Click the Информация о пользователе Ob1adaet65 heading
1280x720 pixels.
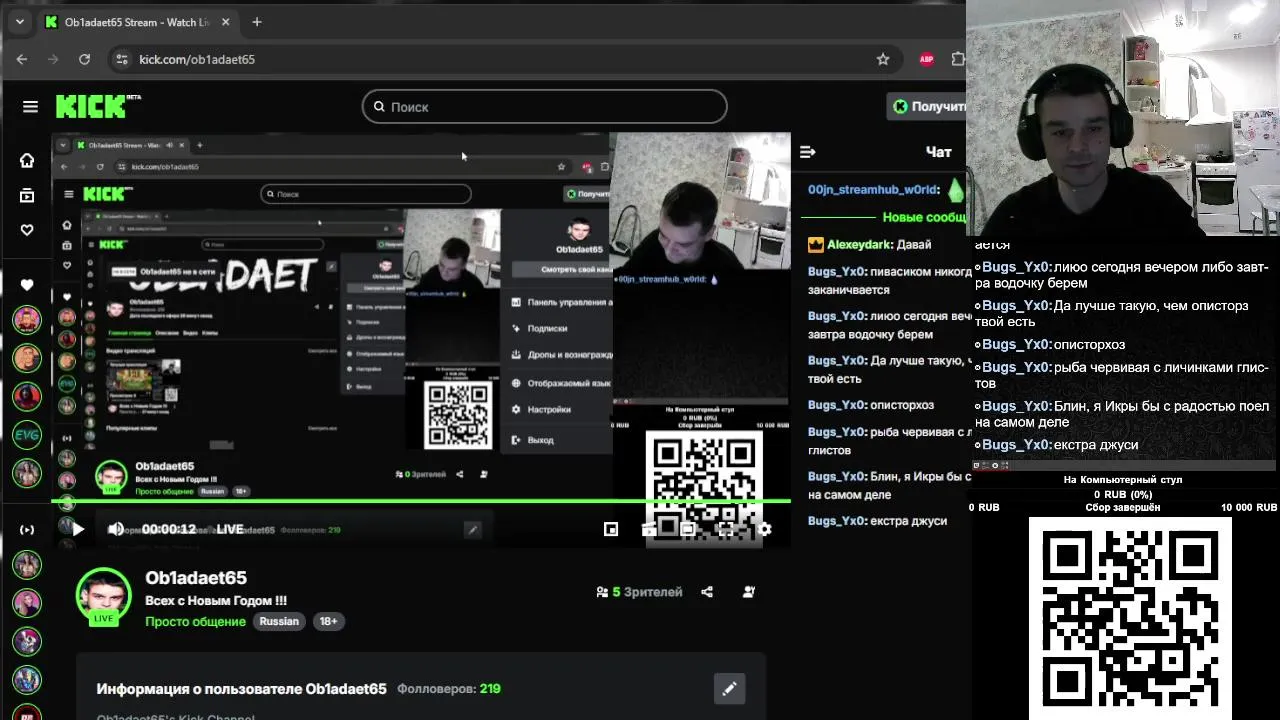click(x=241, y=688)
